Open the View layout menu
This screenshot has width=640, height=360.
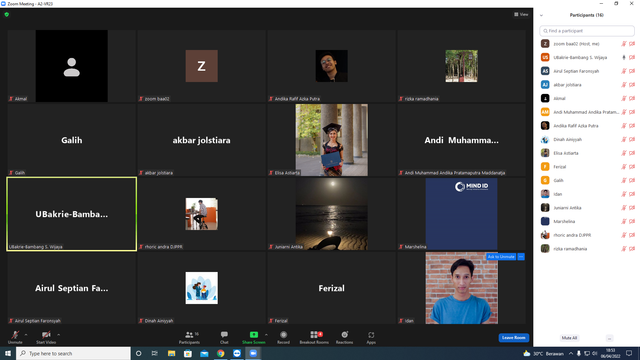[521, 14]
